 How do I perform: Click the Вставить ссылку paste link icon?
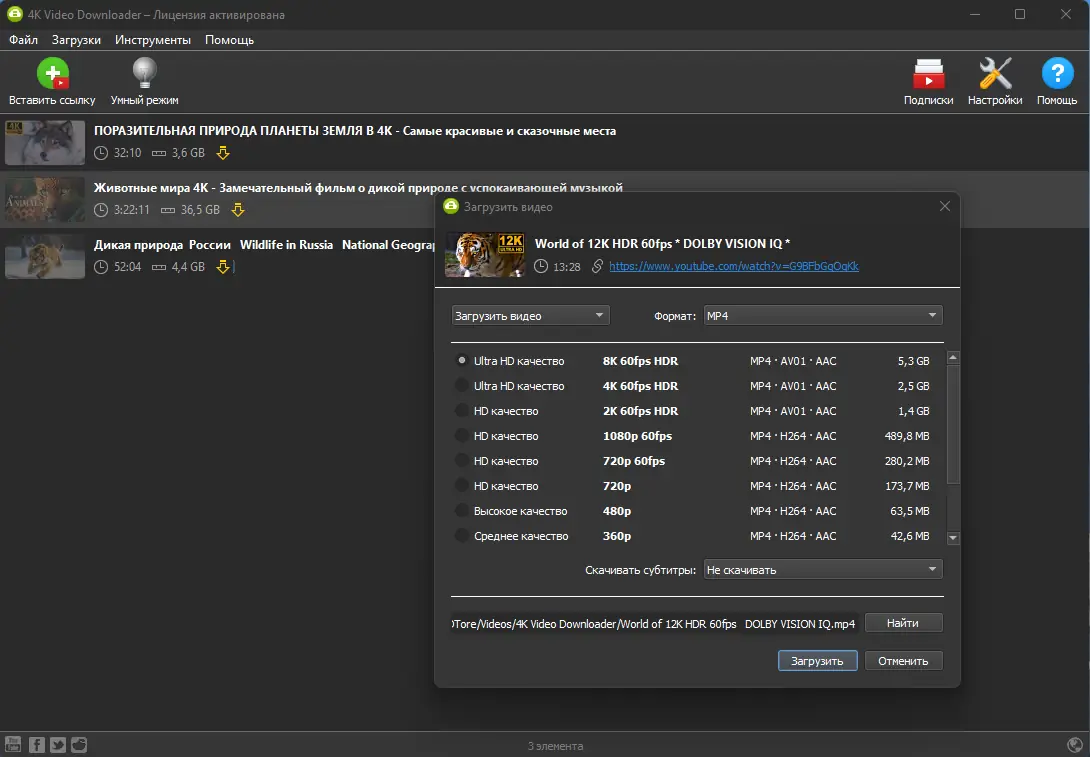(x=52, y=73)
